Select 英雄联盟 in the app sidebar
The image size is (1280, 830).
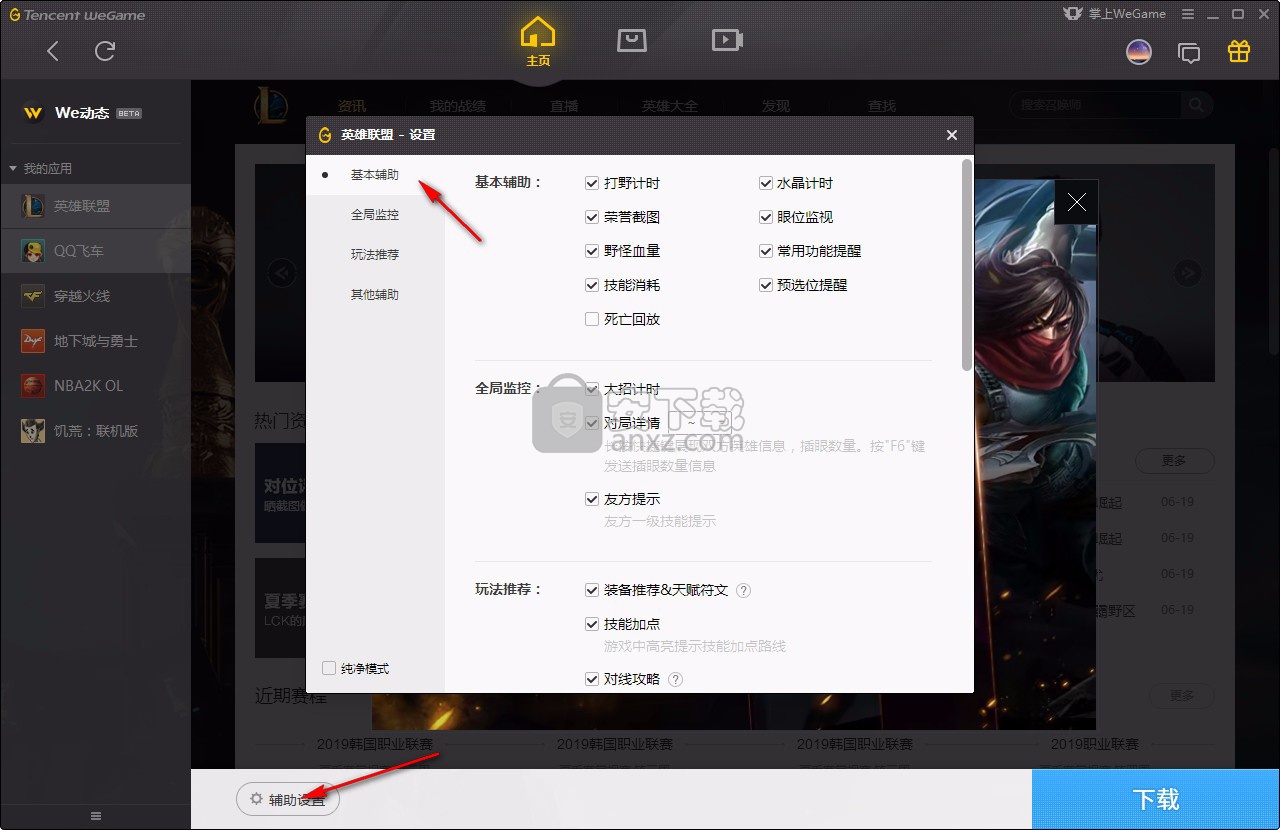[95, 206]
